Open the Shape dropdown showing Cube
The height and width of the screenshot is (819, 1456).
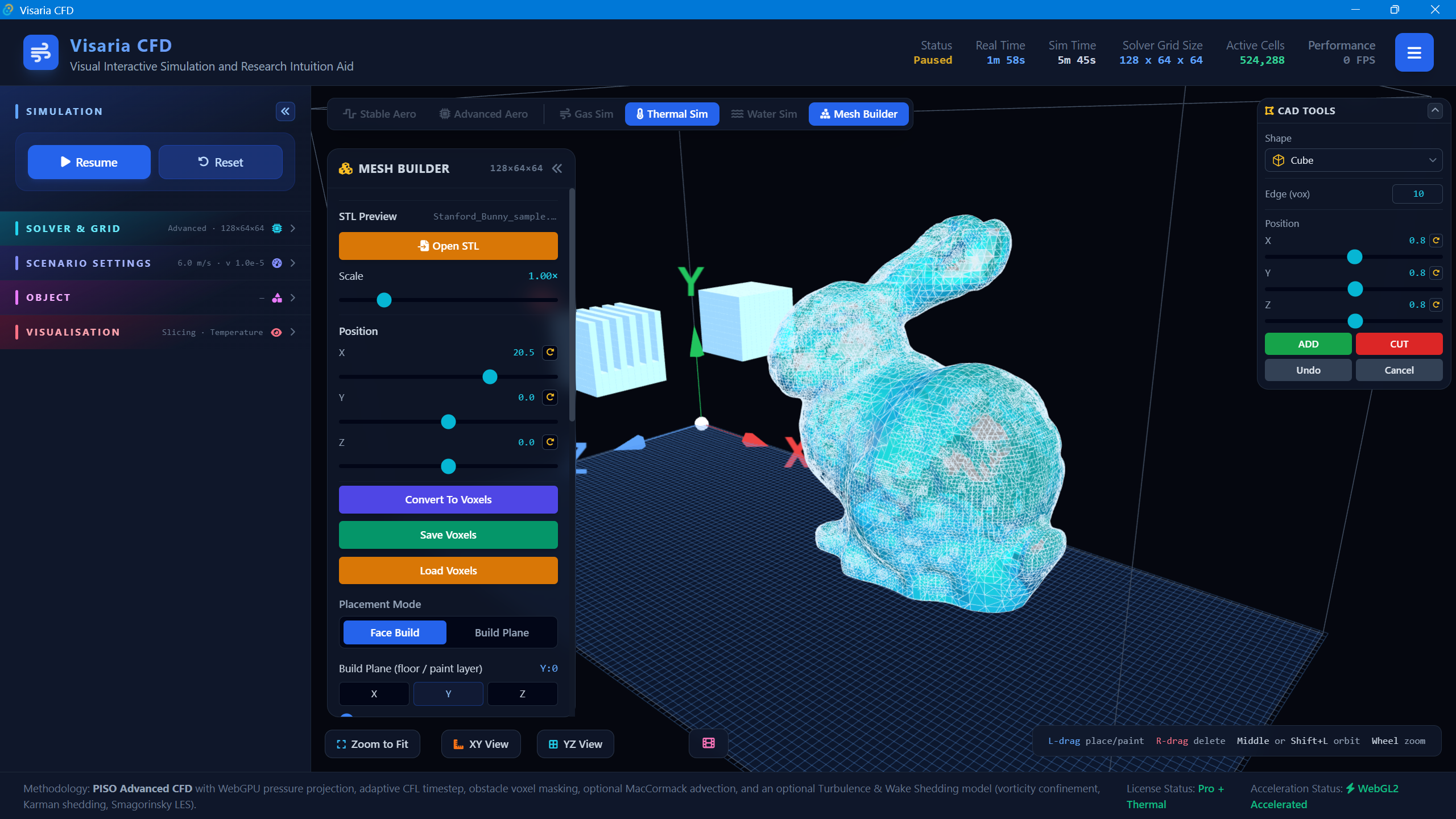tap(1354, 160)
